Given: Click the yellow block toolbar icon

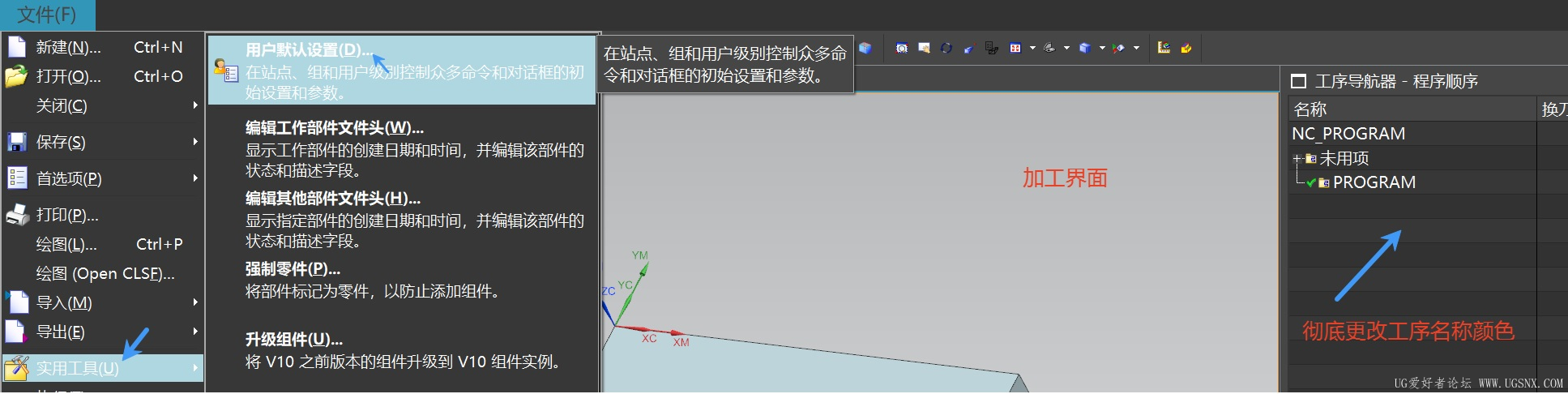Looking at the screenshot, I should (x=1186, y=48).
